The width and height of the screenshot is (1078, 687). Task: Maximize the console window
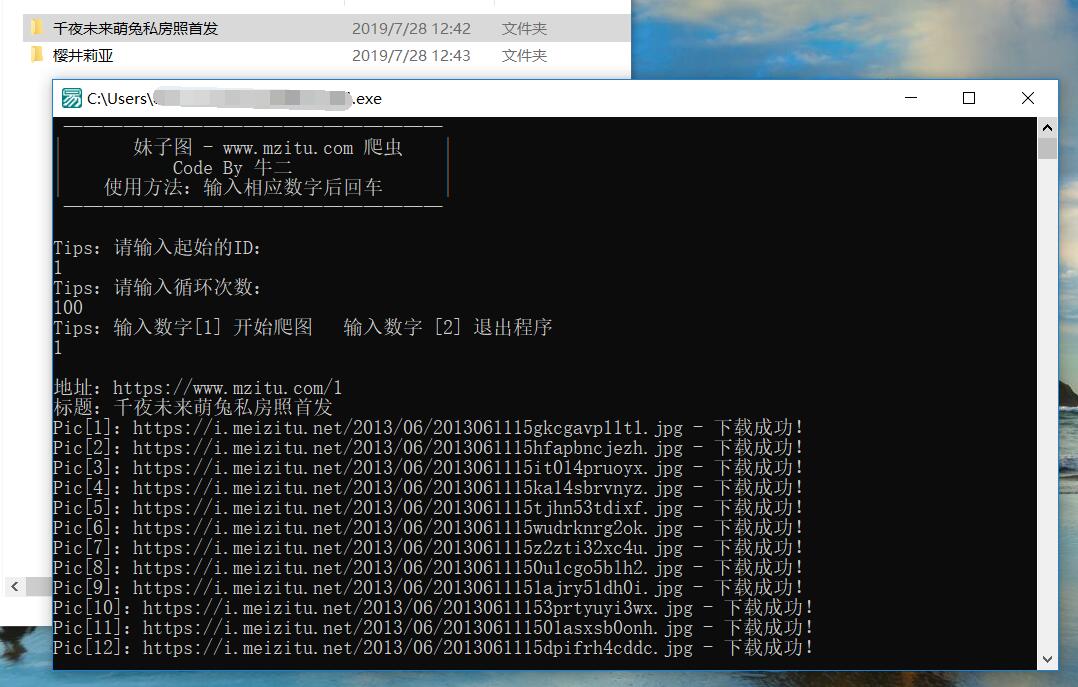coord(968,98)
